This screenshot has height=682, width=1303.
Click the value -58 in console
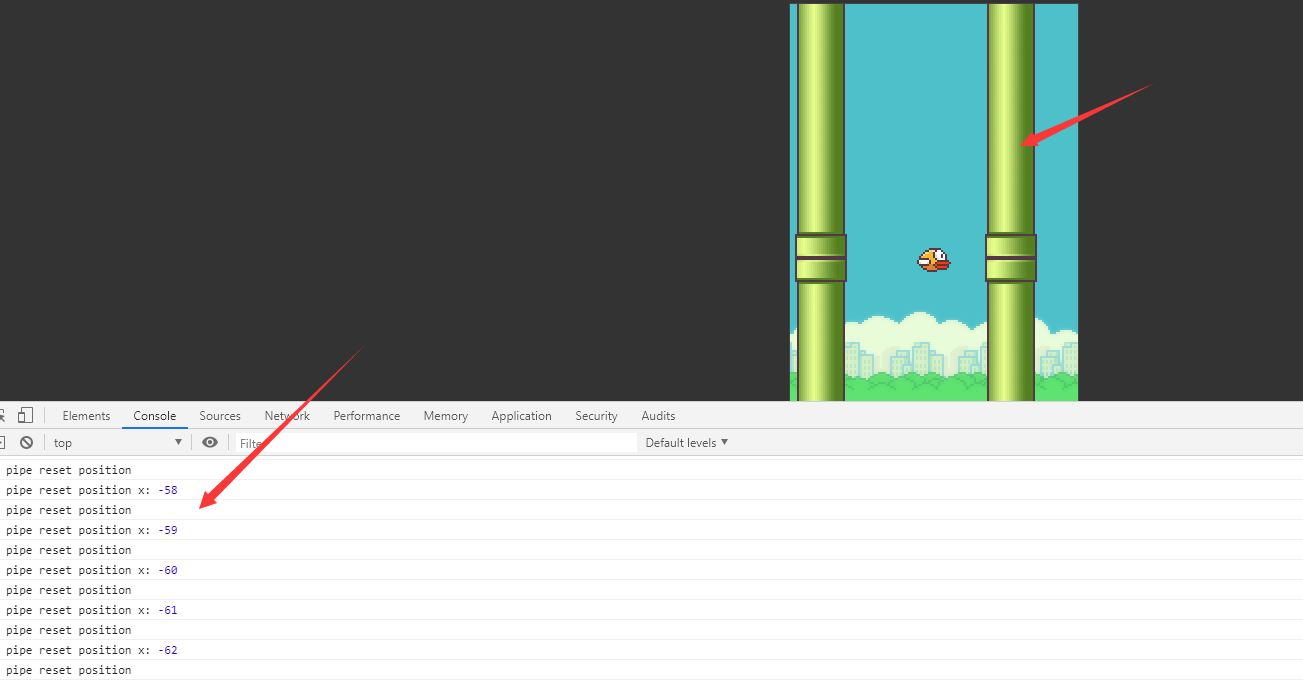[x=167, y=490]
